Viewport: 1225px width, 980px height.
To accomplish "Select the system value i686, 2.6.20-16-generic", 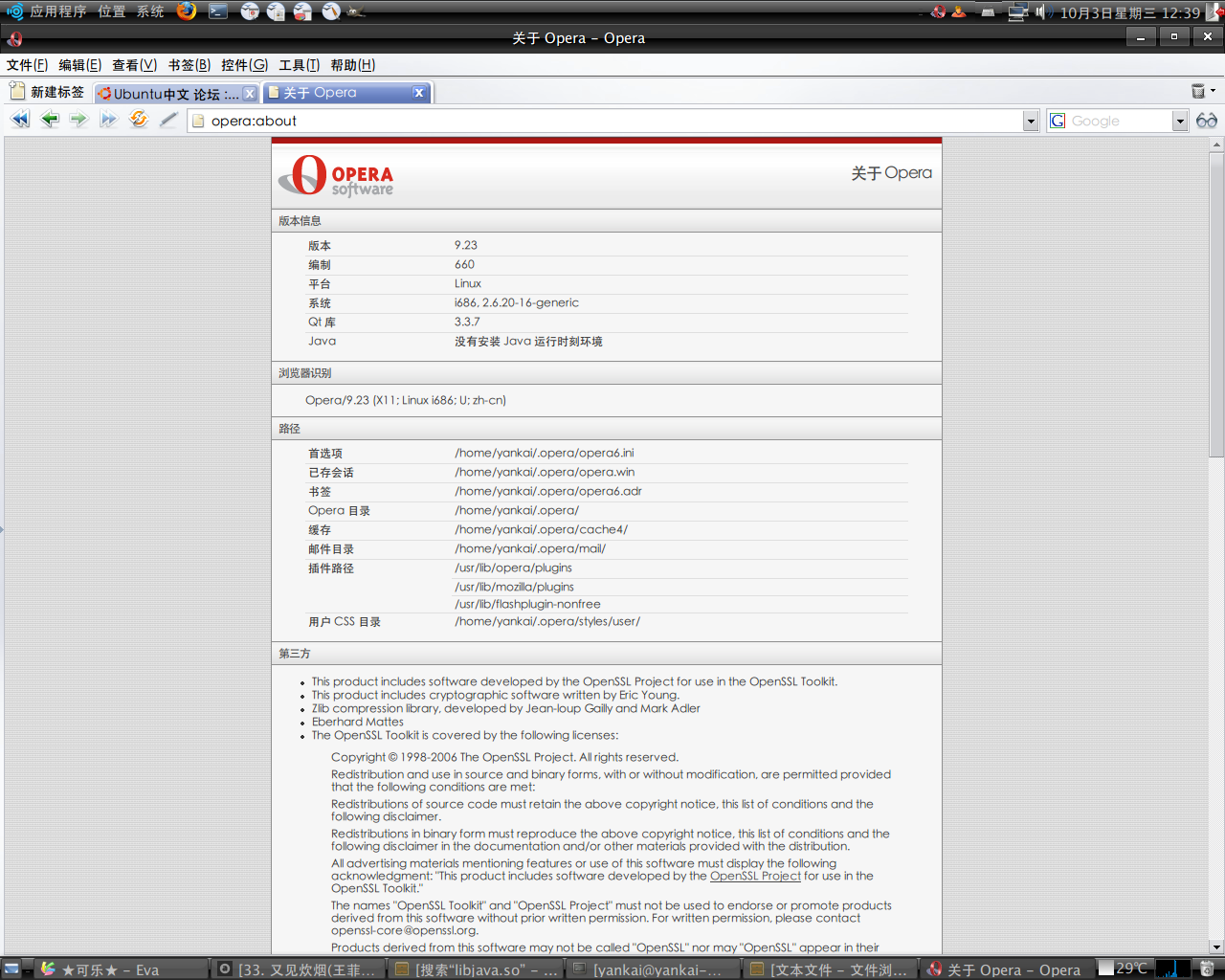I will point(517,302).
